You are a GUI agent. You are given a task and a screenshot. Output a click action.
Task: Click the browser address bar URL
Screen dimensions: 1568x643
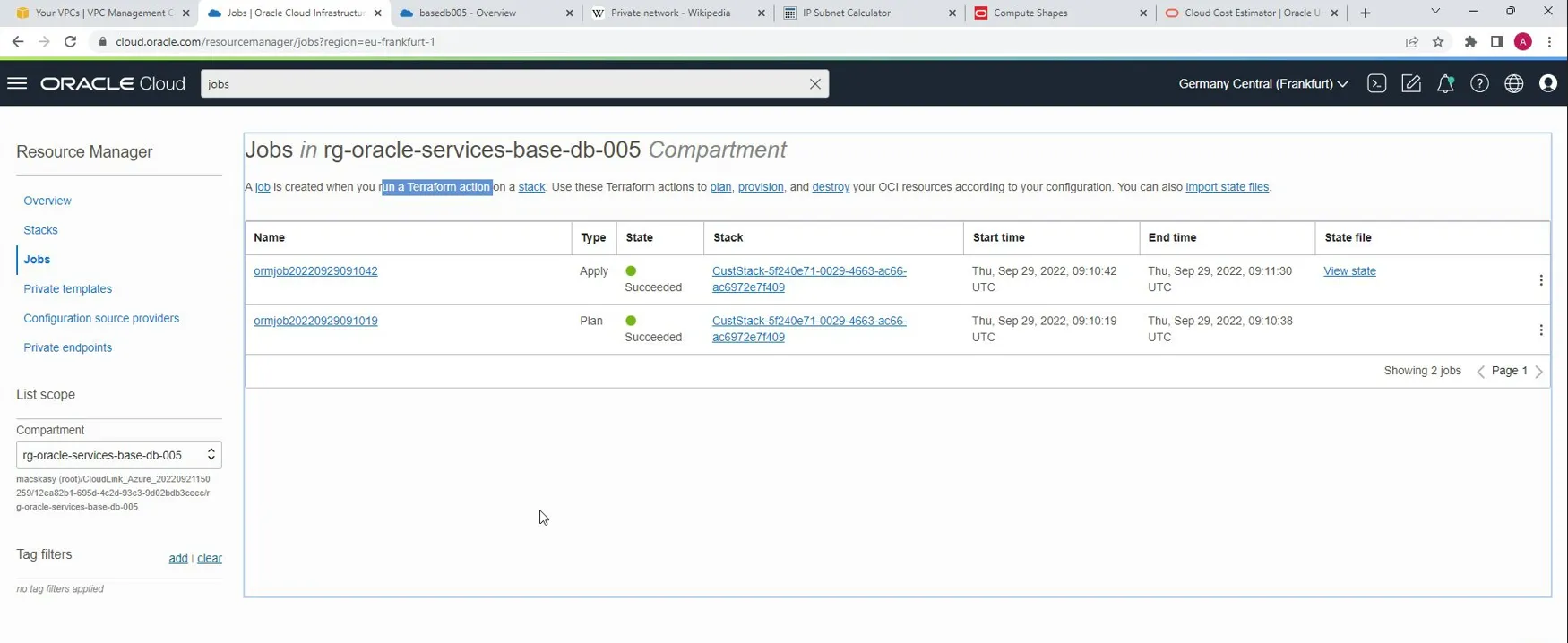[275, 42]
